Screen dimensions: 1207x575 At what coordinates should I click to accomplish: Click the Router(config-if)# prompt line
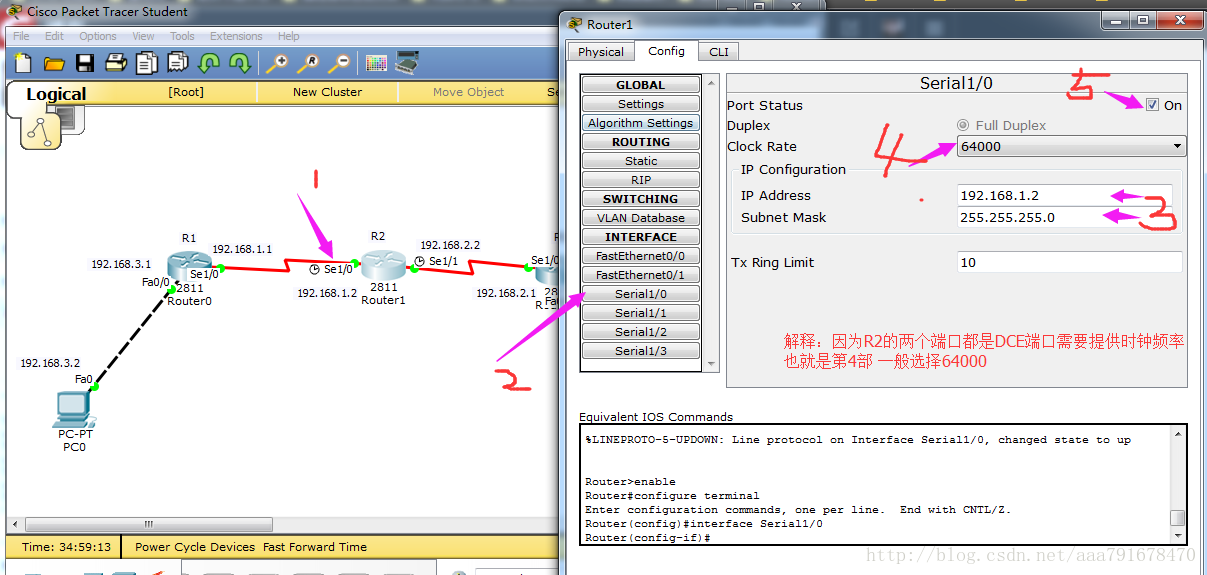[647, 538]
